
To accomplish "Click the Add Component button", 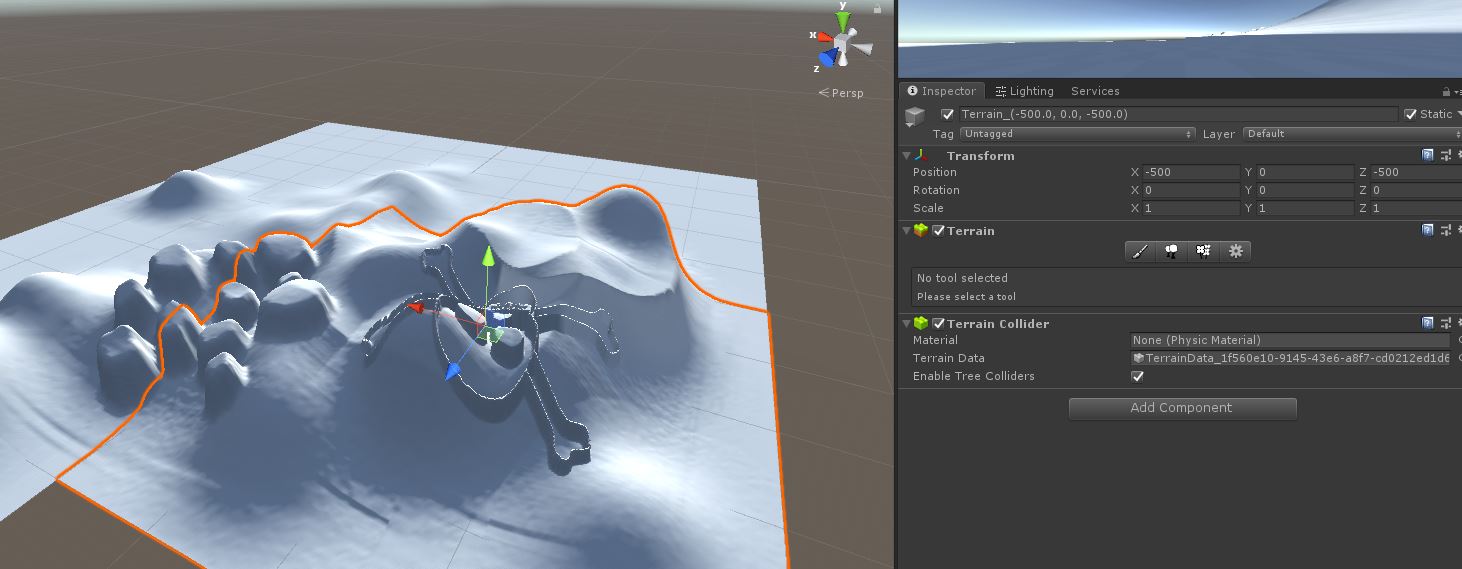I will [1182, 408].
